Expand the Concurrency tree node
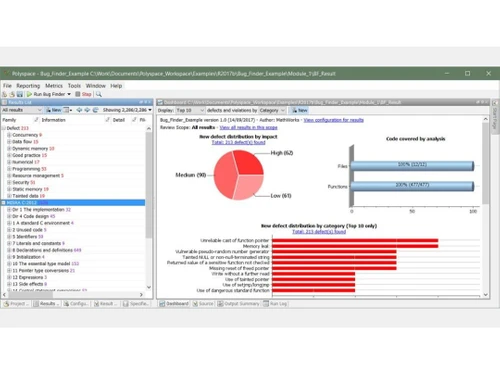Viewport: 500px width, 375px height. pyautogui.click(x=9, y=135)
